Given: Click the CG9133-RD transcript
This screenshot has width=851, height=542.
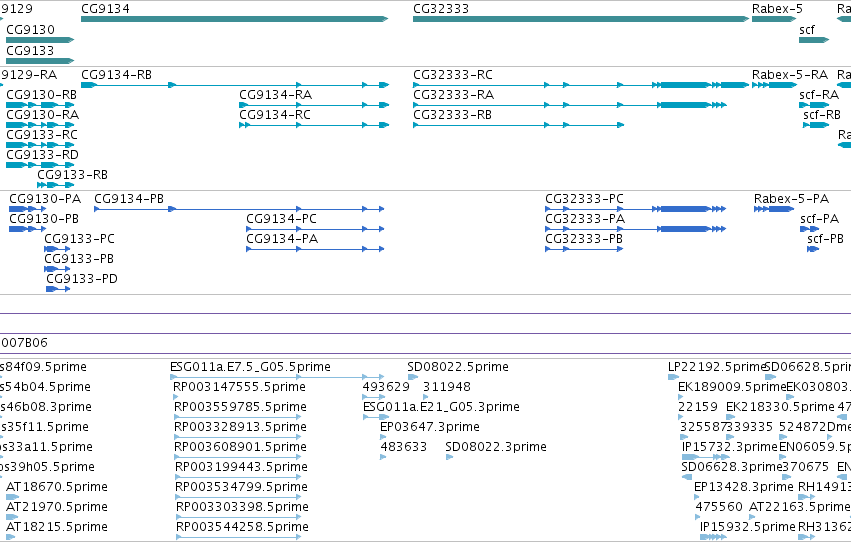Looking at the screenshot, I should pos(40,165).
